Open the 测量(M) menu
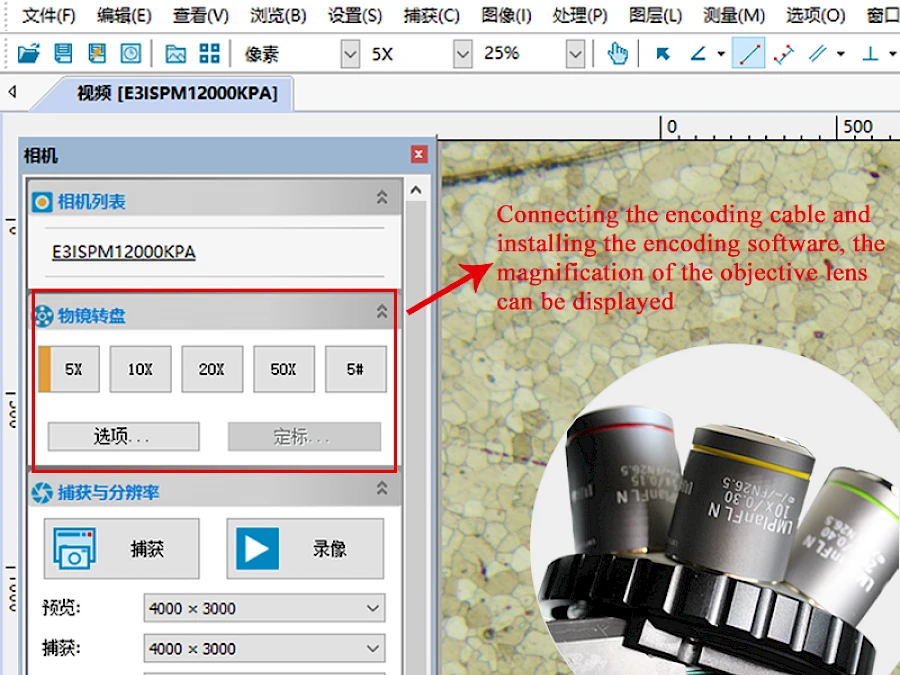 tap(734, 15)
